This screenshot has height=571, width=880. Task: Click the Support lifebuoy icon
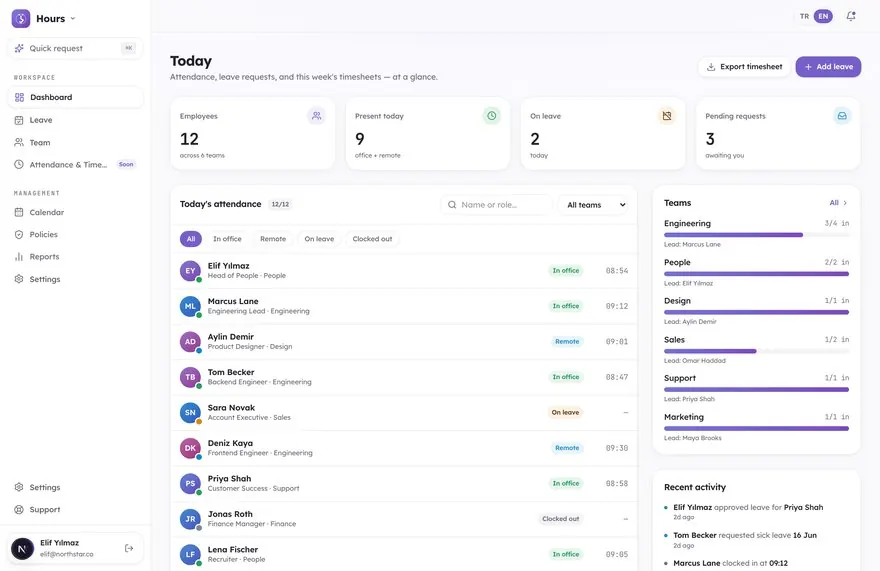coord(19,510)
